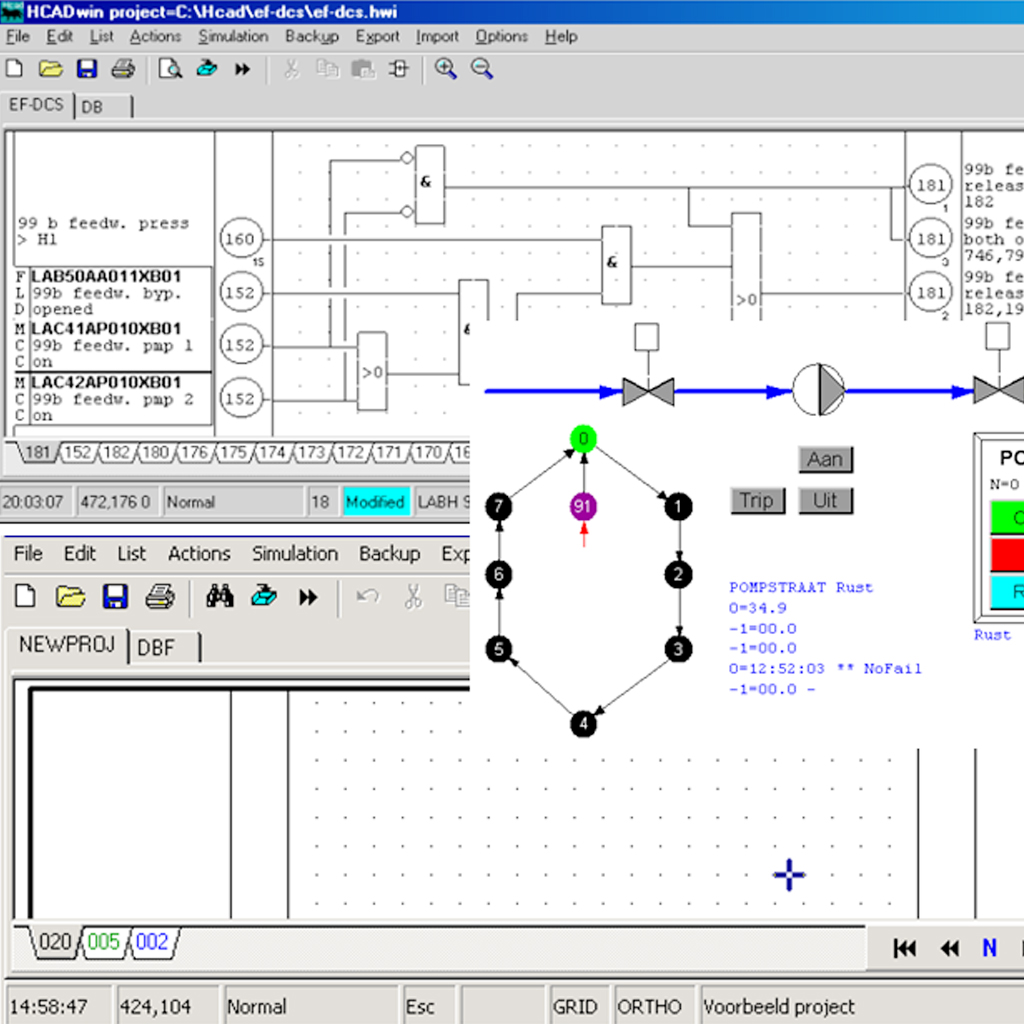The height and width of the screenshot is (1024, 1024).
Task: Open List menu in top HCADwin window
Action: tap(101, 37)
